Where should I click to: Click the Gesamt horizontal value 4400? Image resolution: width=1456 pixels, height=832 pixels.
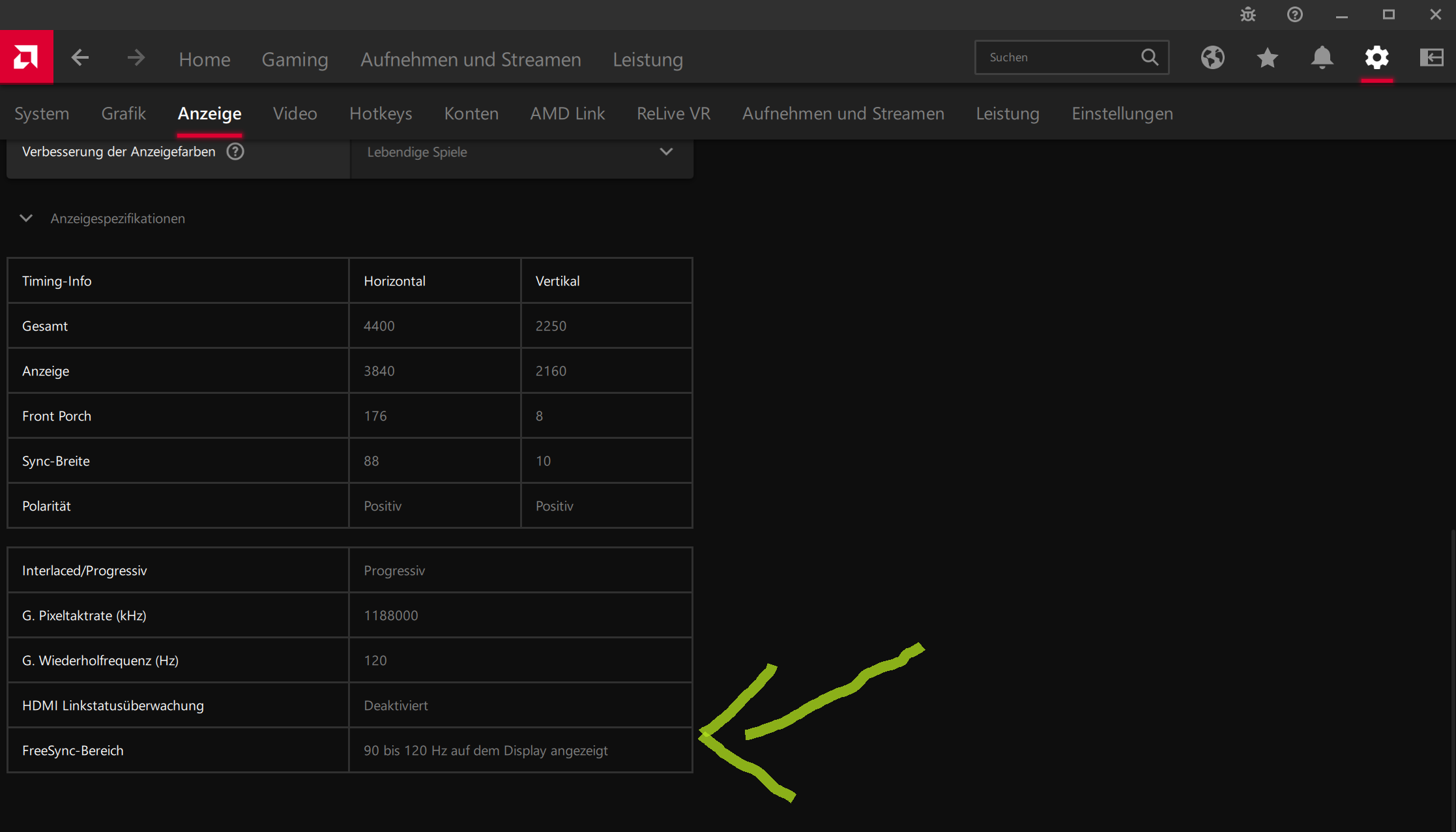(x=379, y=326)
